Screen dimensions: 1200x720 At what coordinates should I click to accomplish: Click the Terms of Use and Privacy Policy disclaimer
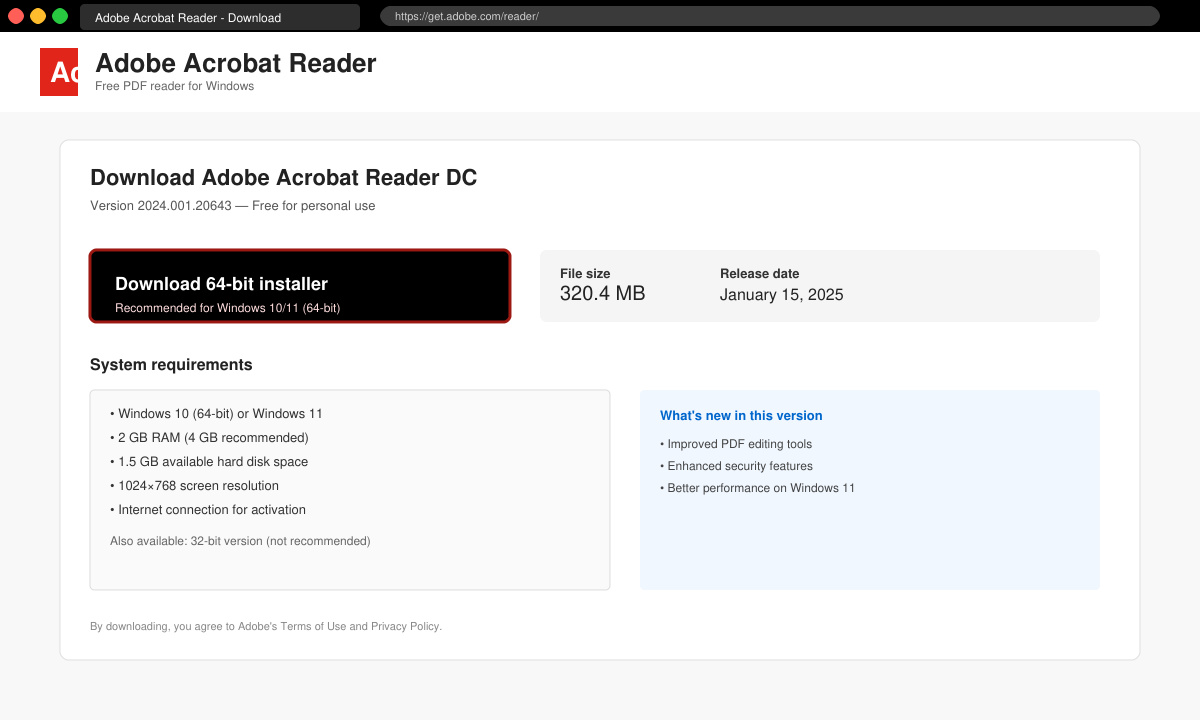pyautogui.click(x=266, y=627)
